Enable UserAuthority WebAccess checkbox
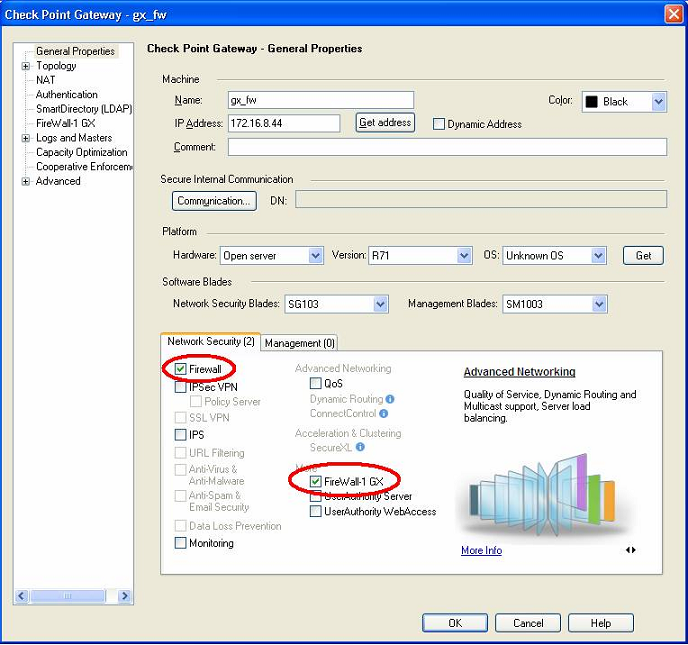The width and height of the screenshot is (688, 645). tap(315, 511)
